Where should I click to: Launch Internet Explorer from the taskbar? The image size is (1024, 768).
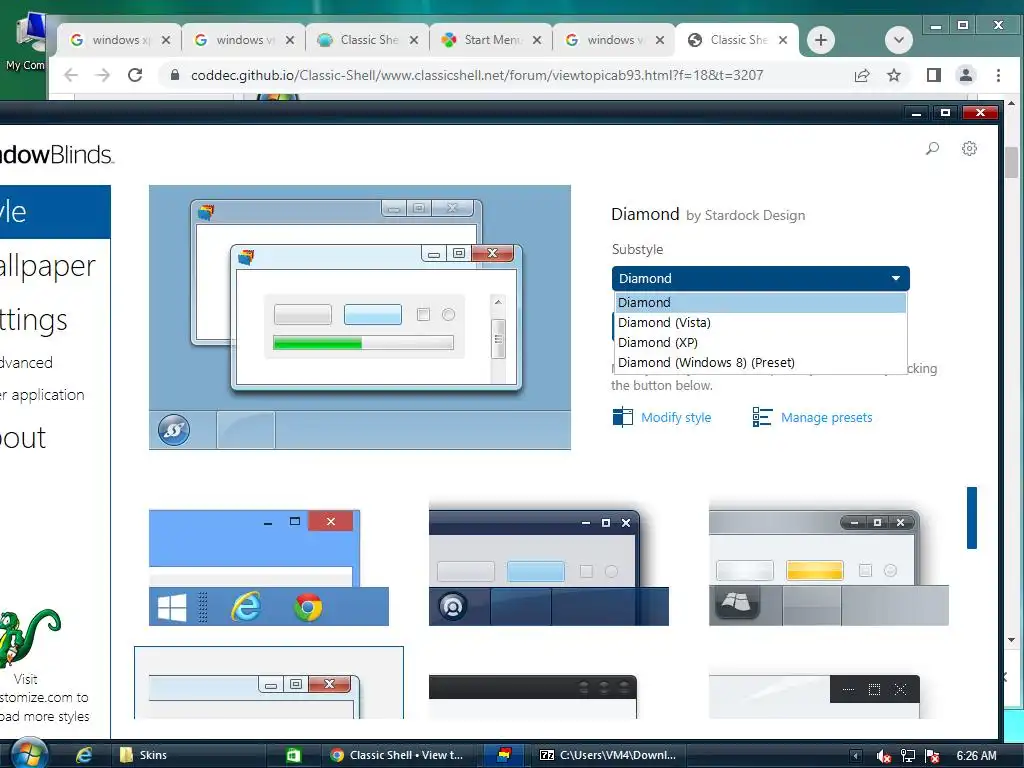[x=84, y=755]
